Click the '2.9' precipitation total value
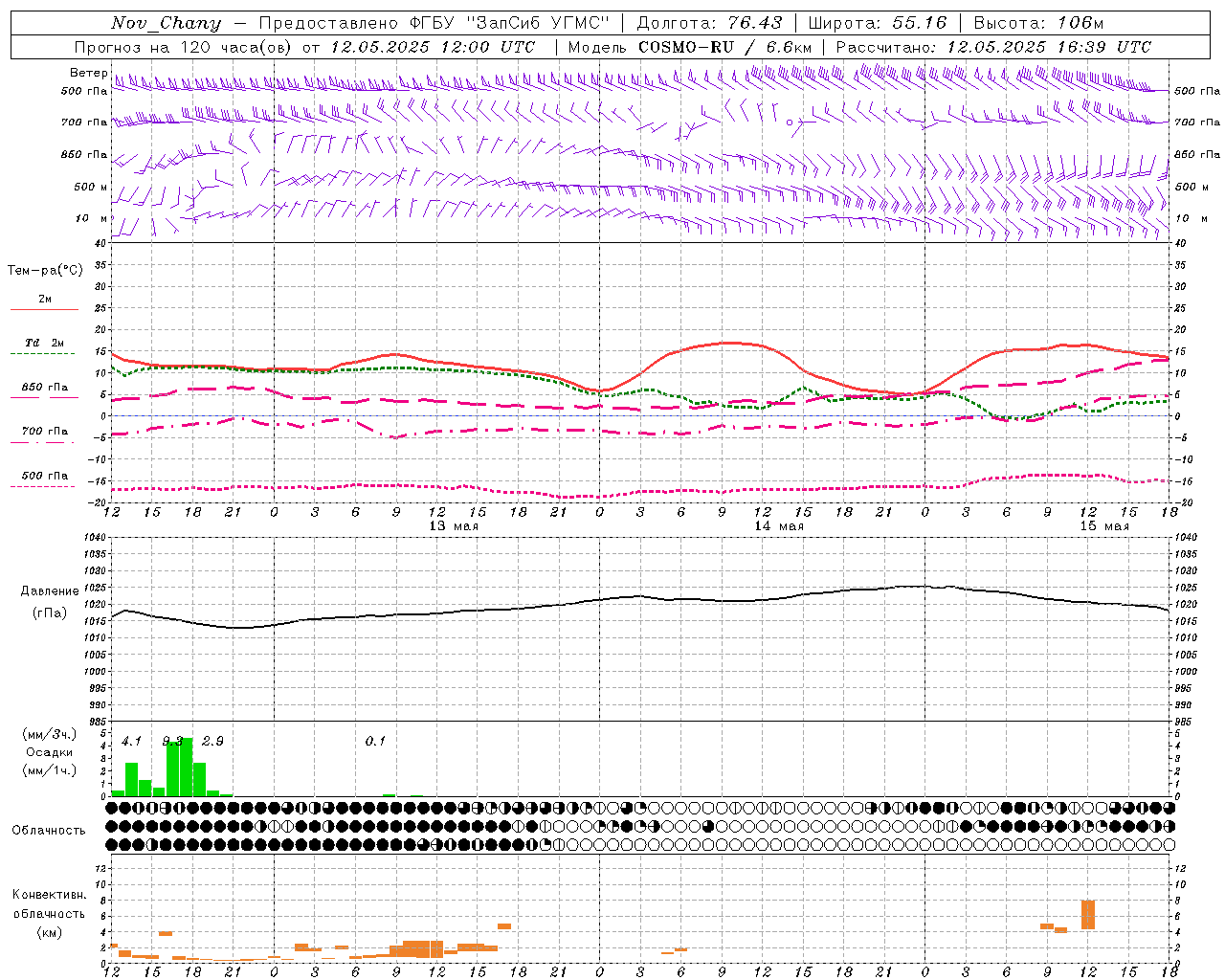This screenshot has width=1225, height=980. point(212,742)
